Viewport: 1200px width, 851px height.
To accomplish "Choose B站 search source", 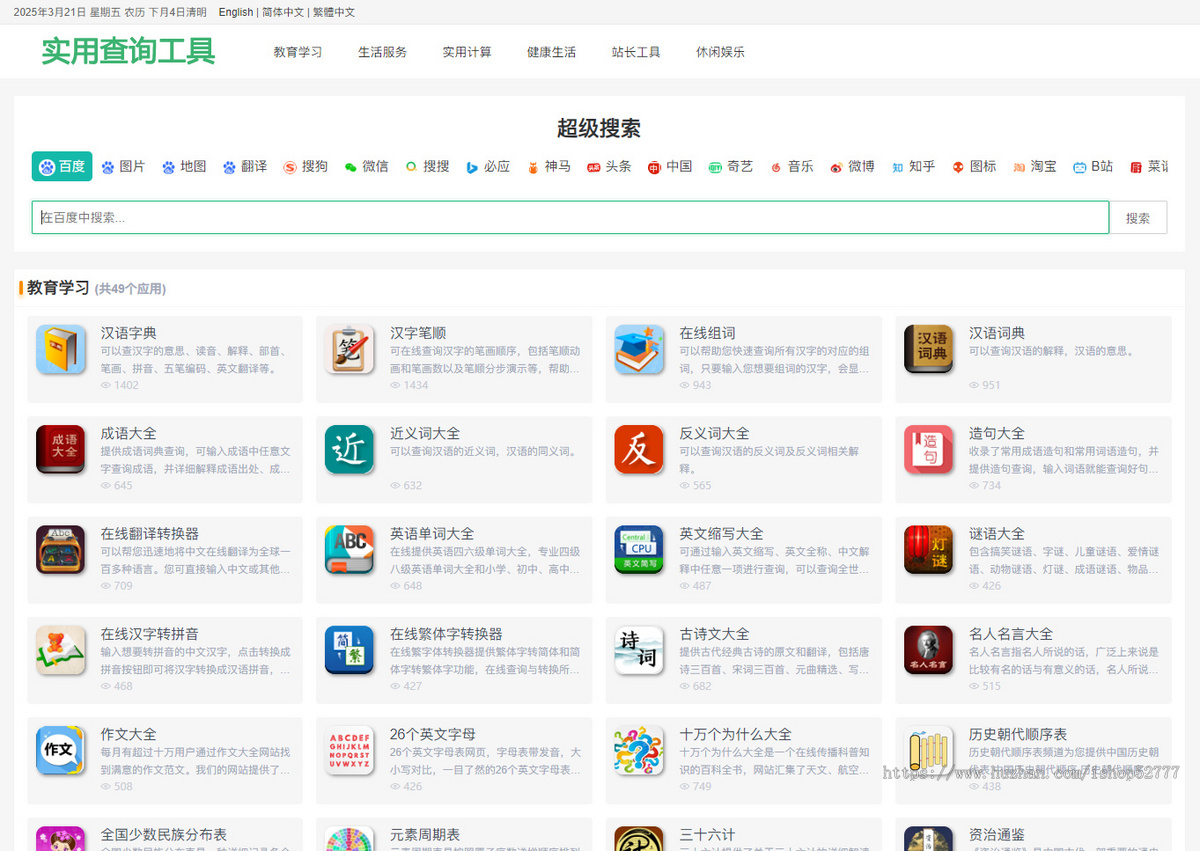I will (x=1093, y=167).
